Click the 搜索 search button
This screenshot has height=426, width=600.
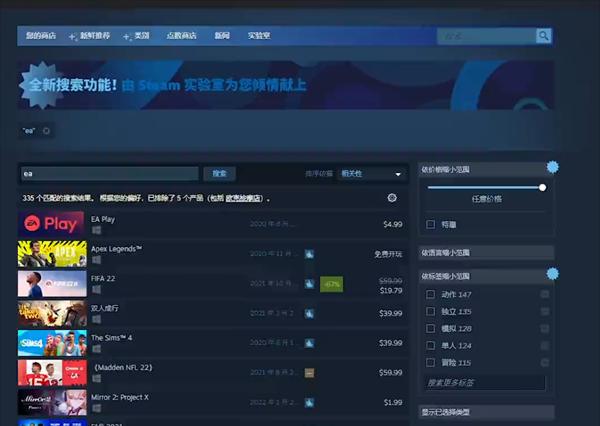220,173
